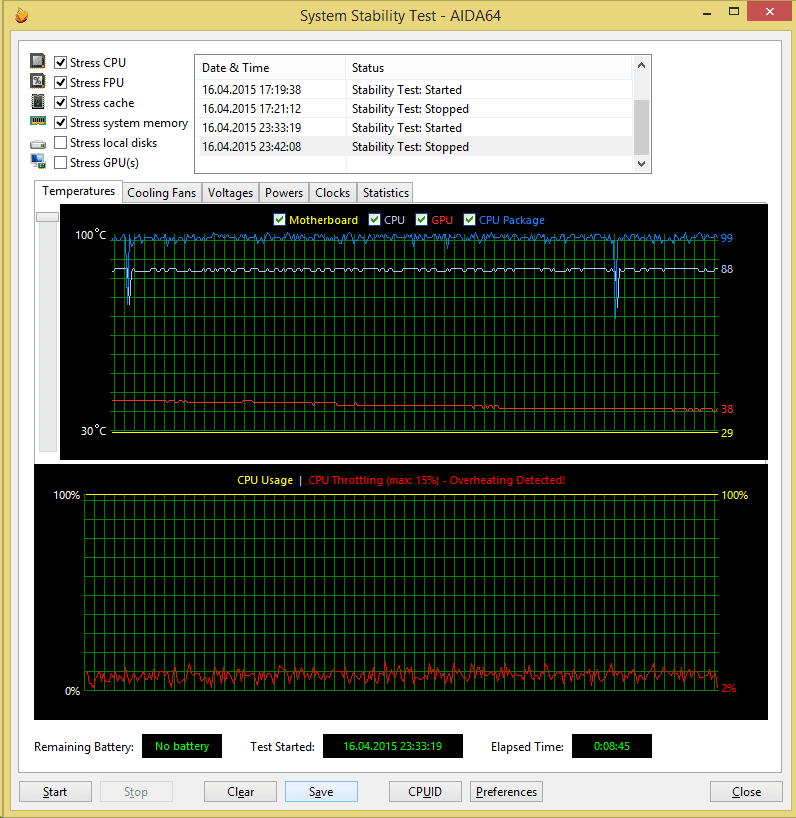Viewport: 796px width, 818px height.
Task: Click the log list scroll up arrow
Action: 642,65
